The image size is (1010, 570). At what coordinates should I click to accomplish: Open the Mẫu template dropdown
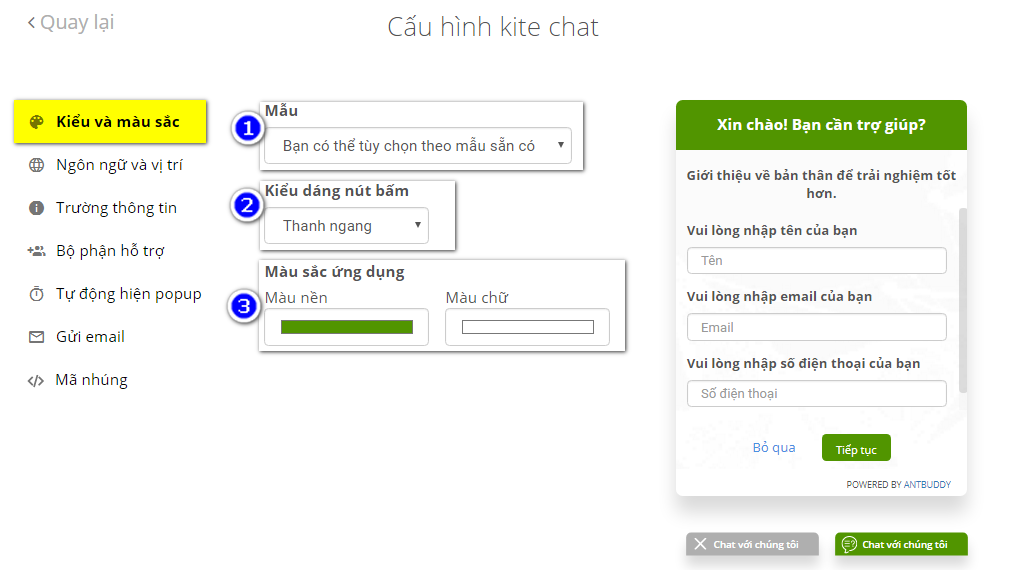pos(418,146)
